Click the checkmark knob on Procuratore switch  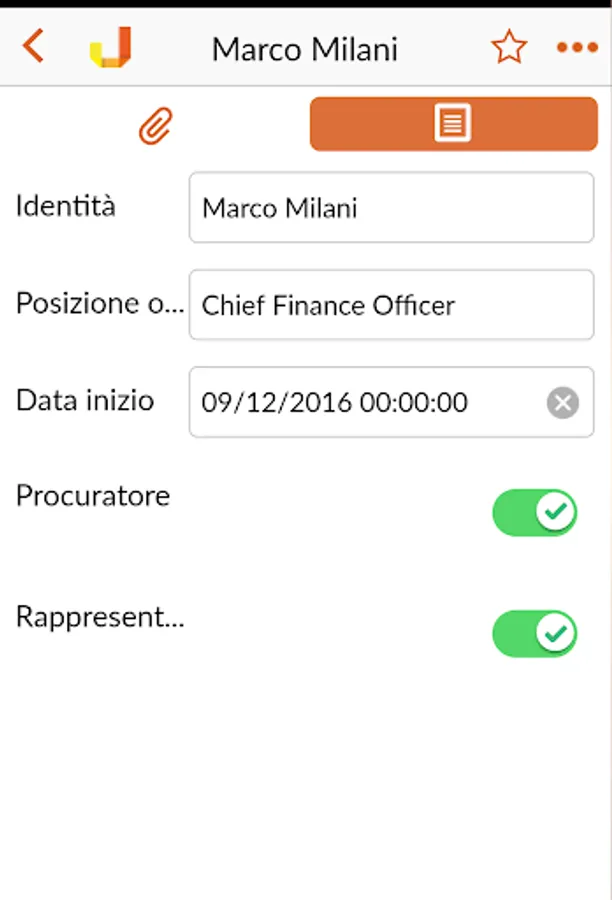coord(556,511)
